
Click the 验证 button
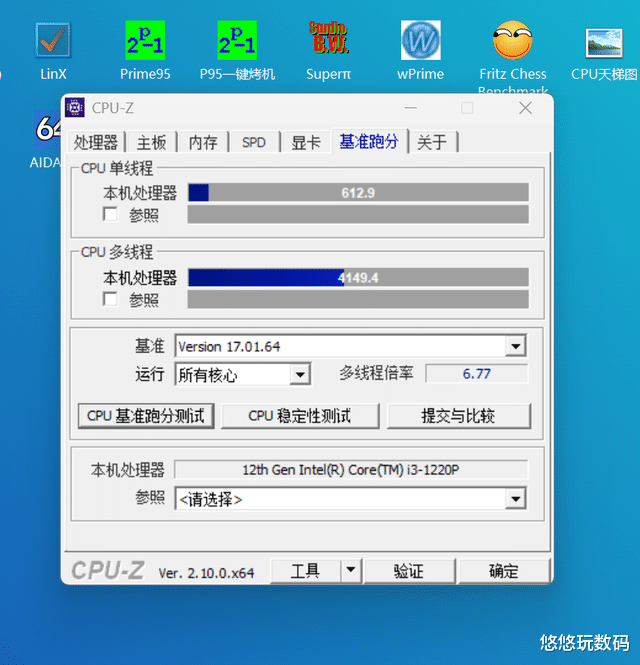point(409,570)
